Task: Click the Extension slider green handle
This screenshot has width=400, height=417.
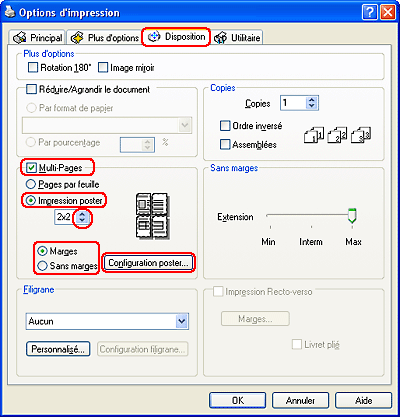Action: (x=352, y=216)
